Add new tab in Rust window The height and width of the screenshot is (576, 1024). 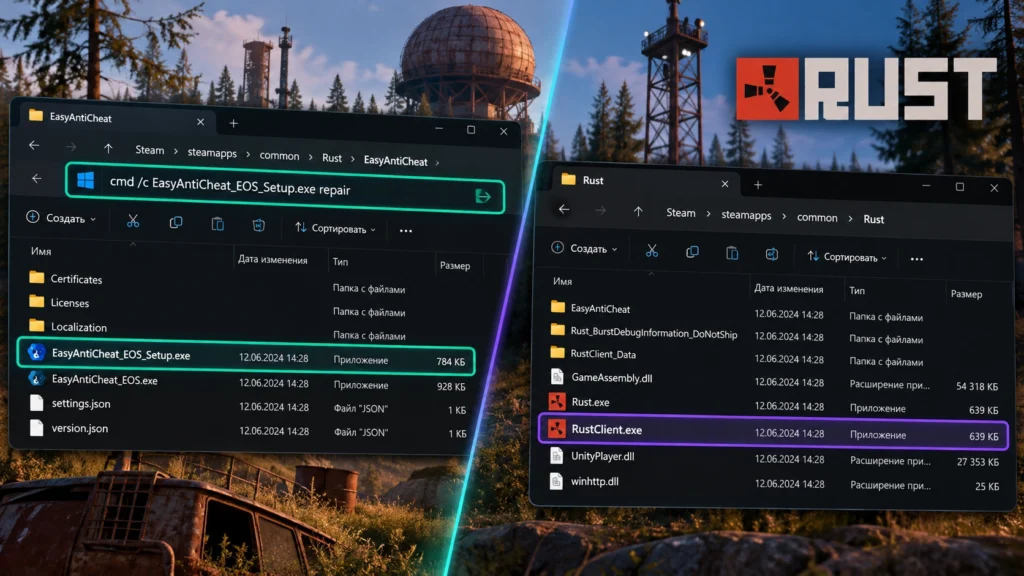tap(758, 185)
